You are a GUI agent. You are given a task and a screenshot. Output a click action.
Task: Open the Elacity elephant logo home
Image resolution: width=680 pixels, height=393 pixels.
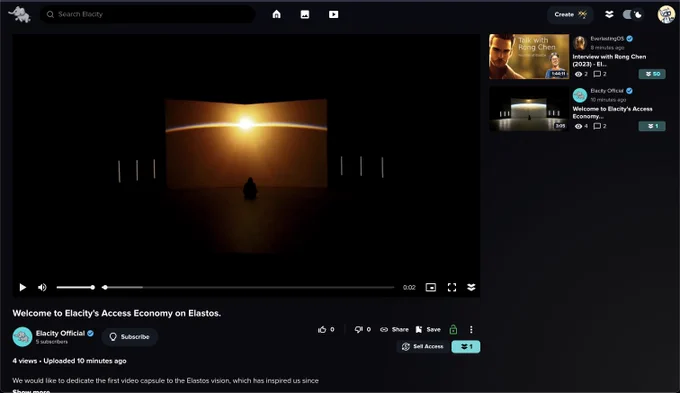20,14
